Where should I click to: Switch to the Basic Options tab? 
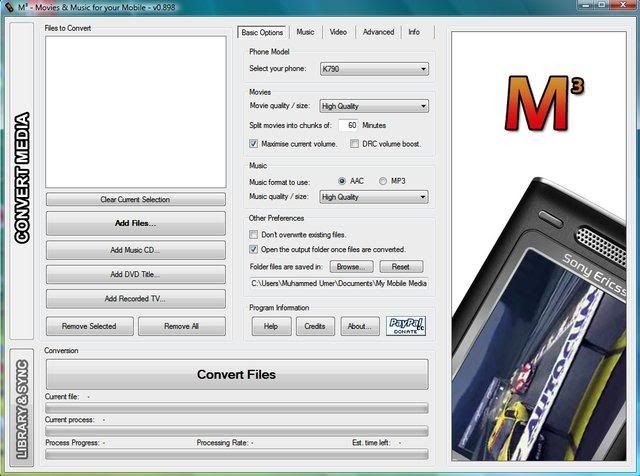262,32
